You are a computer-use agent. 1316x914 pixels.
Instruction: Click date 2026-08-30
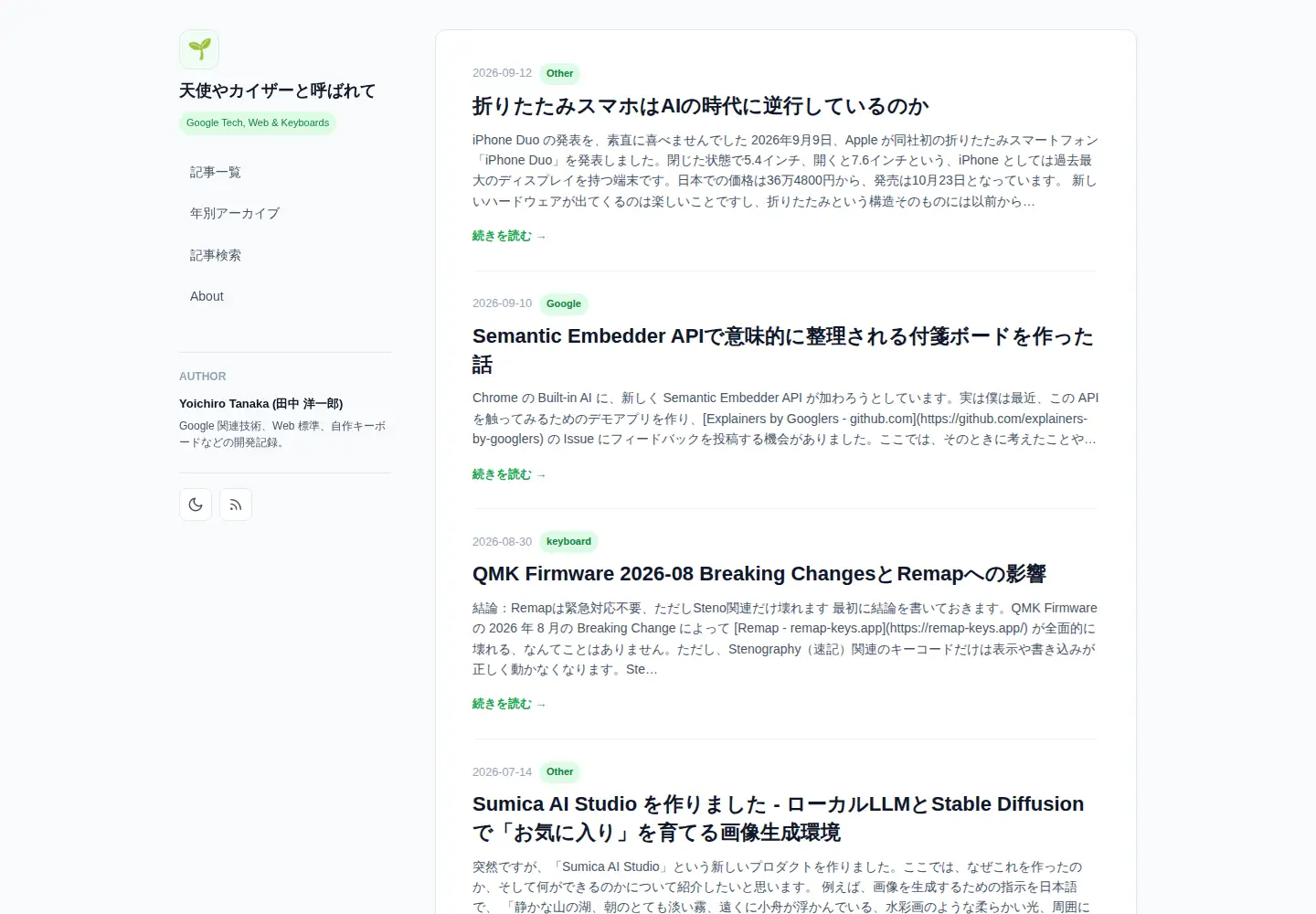[x=502, y=542]
